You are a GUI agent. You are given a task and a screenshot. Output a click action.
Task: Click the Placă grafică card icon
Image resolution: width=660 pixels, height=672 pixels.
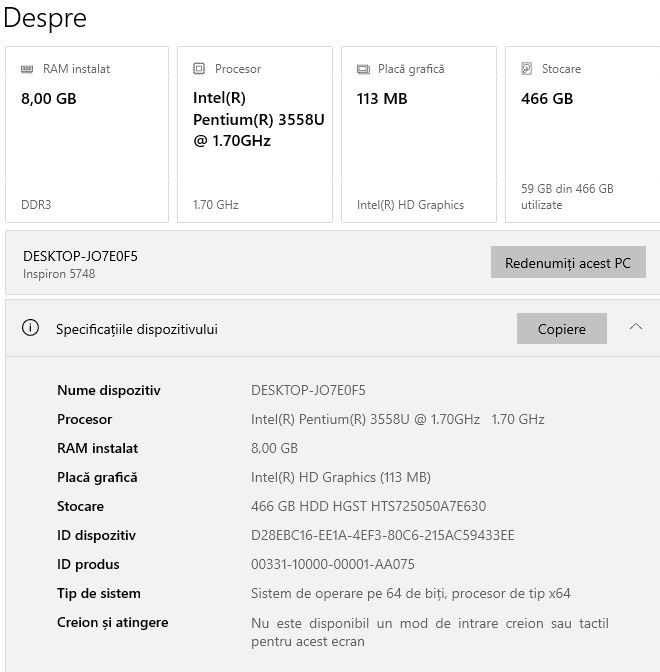tap(363, 69)
